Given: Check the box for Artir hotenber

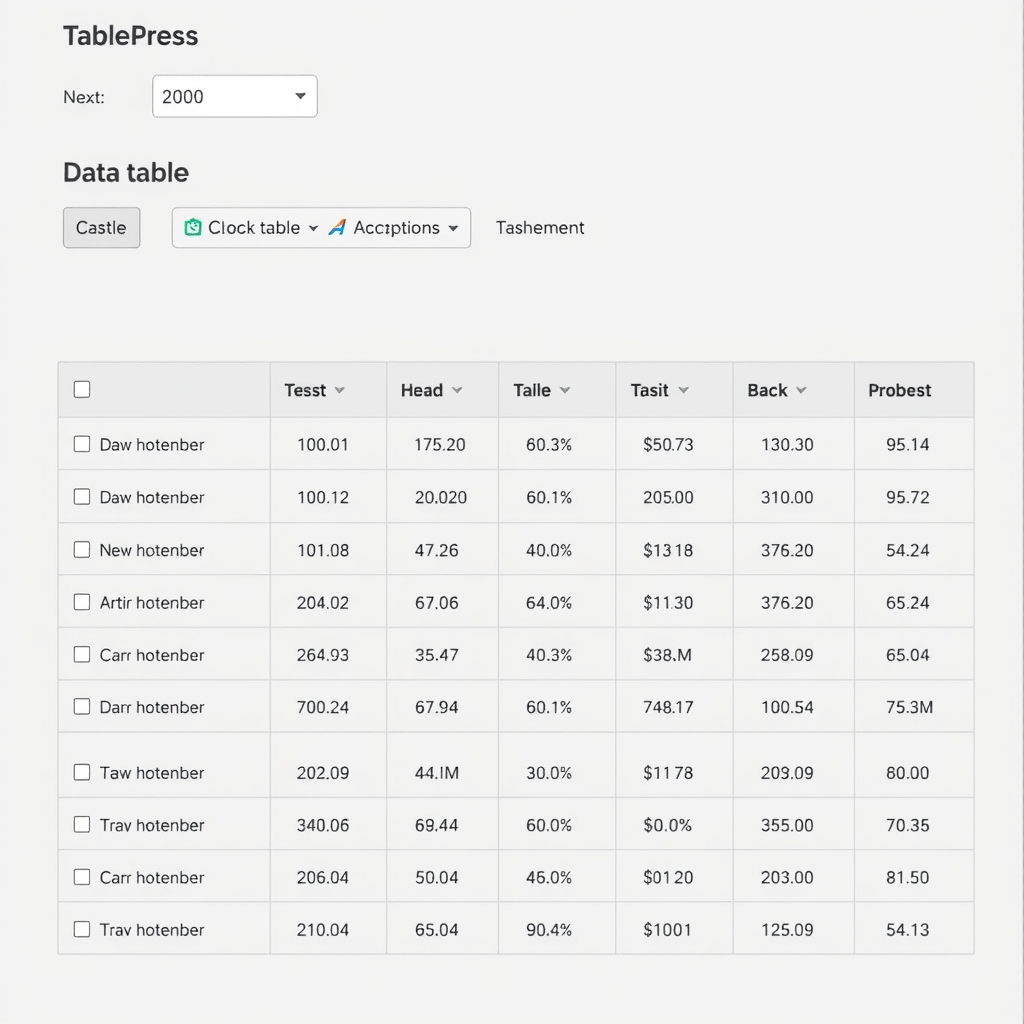Looking at the screenshot, I should tap(82, 601).
